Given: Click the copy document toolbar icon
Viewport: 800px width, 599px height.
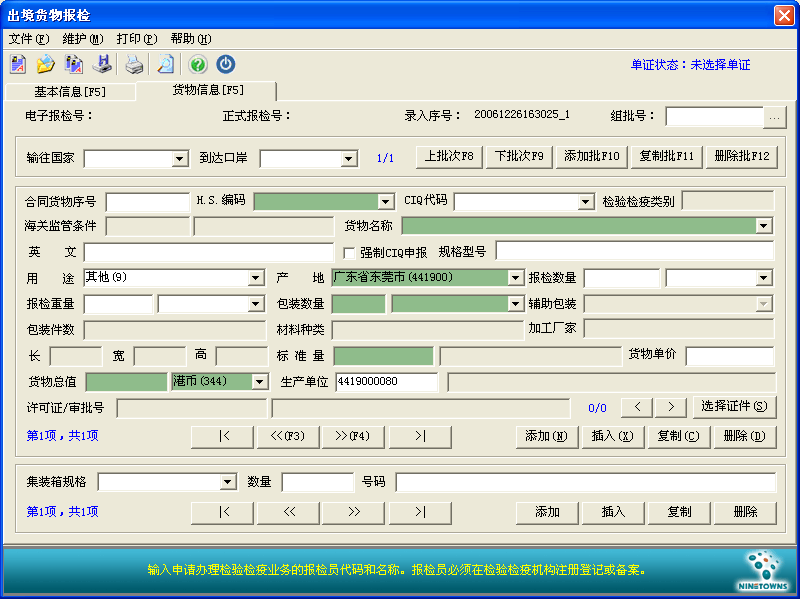Looking at the screenshot, I should (x=73, y=65).
